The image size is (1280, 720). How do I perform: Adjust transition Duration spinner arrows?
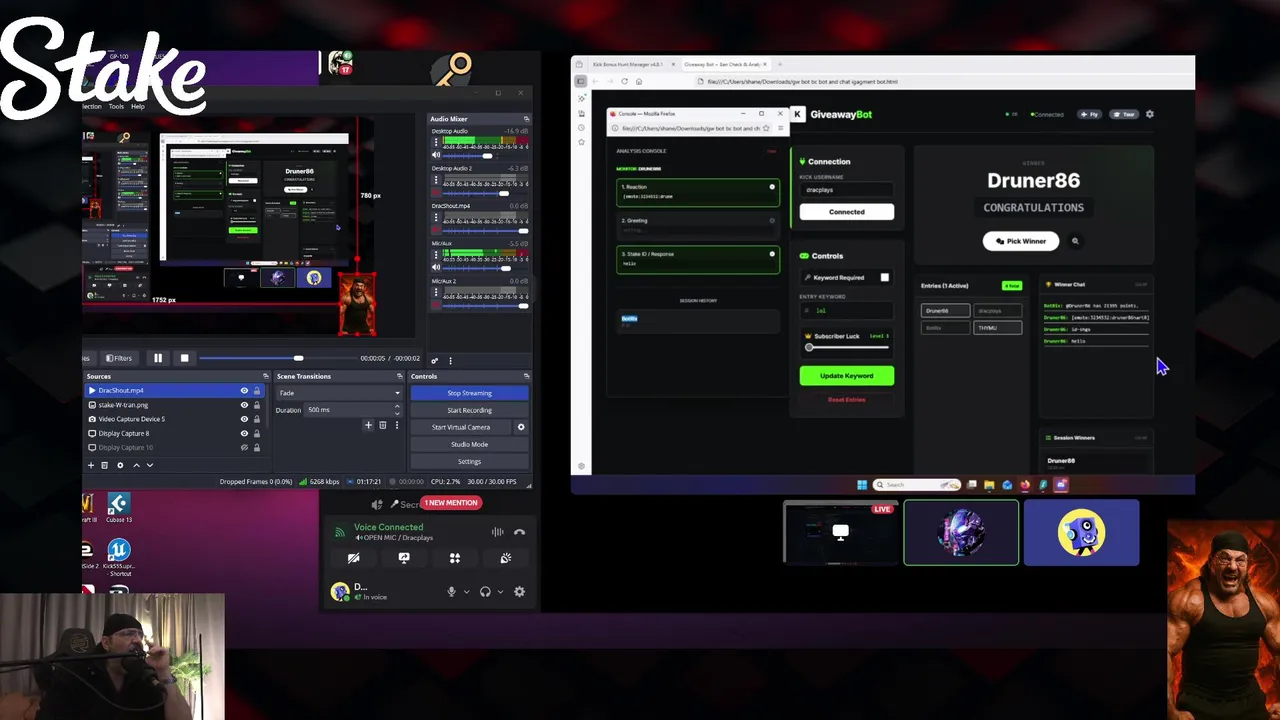pyautogui.click(x=397, y=409)
